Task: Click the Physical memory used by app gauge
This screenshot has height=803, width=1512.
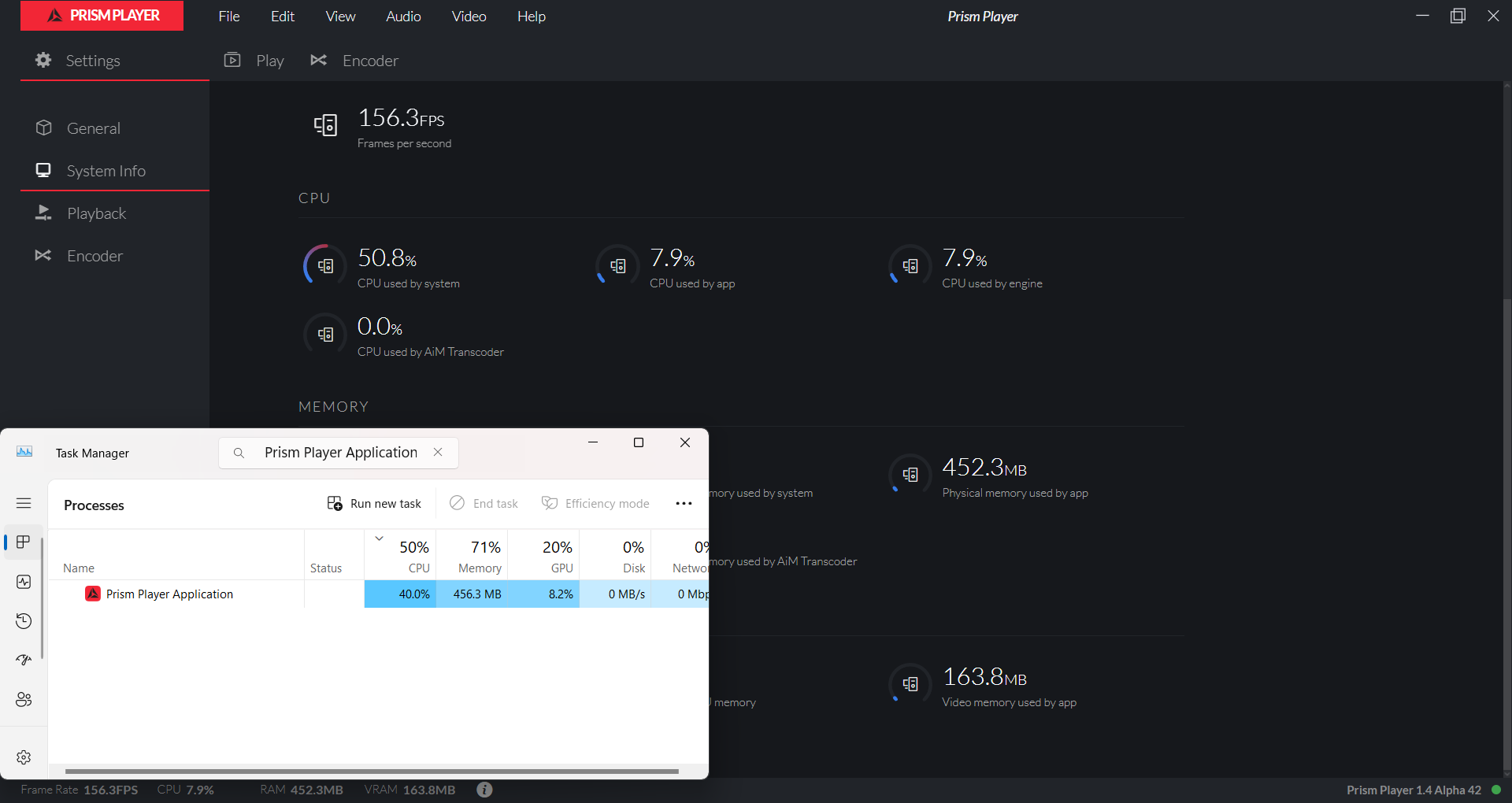Action: (x=910, y=475)
